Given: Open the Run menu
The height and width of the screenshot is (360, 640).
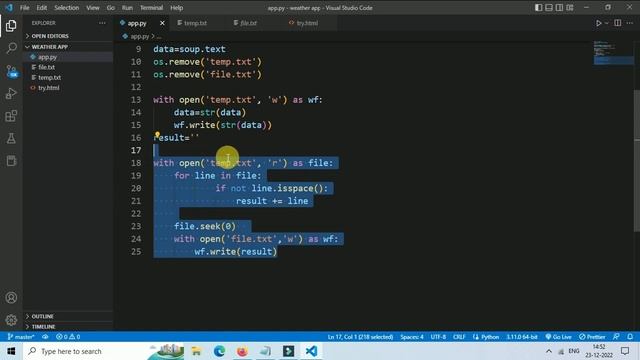Looking at the screenshot, I should pos(127,8).
